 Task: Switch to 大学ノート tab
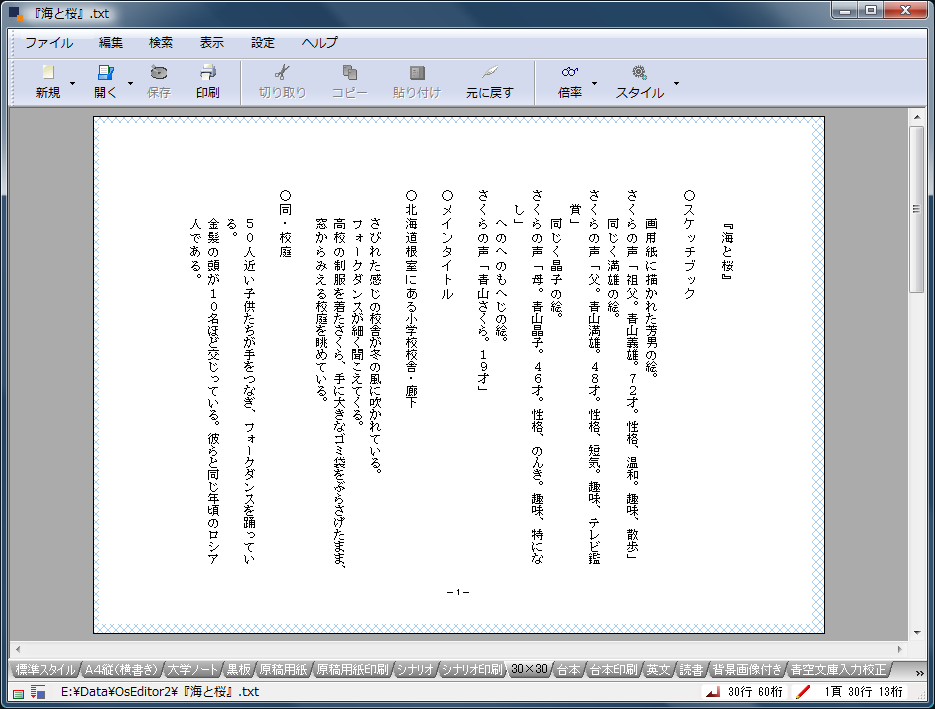coord(192,670)
